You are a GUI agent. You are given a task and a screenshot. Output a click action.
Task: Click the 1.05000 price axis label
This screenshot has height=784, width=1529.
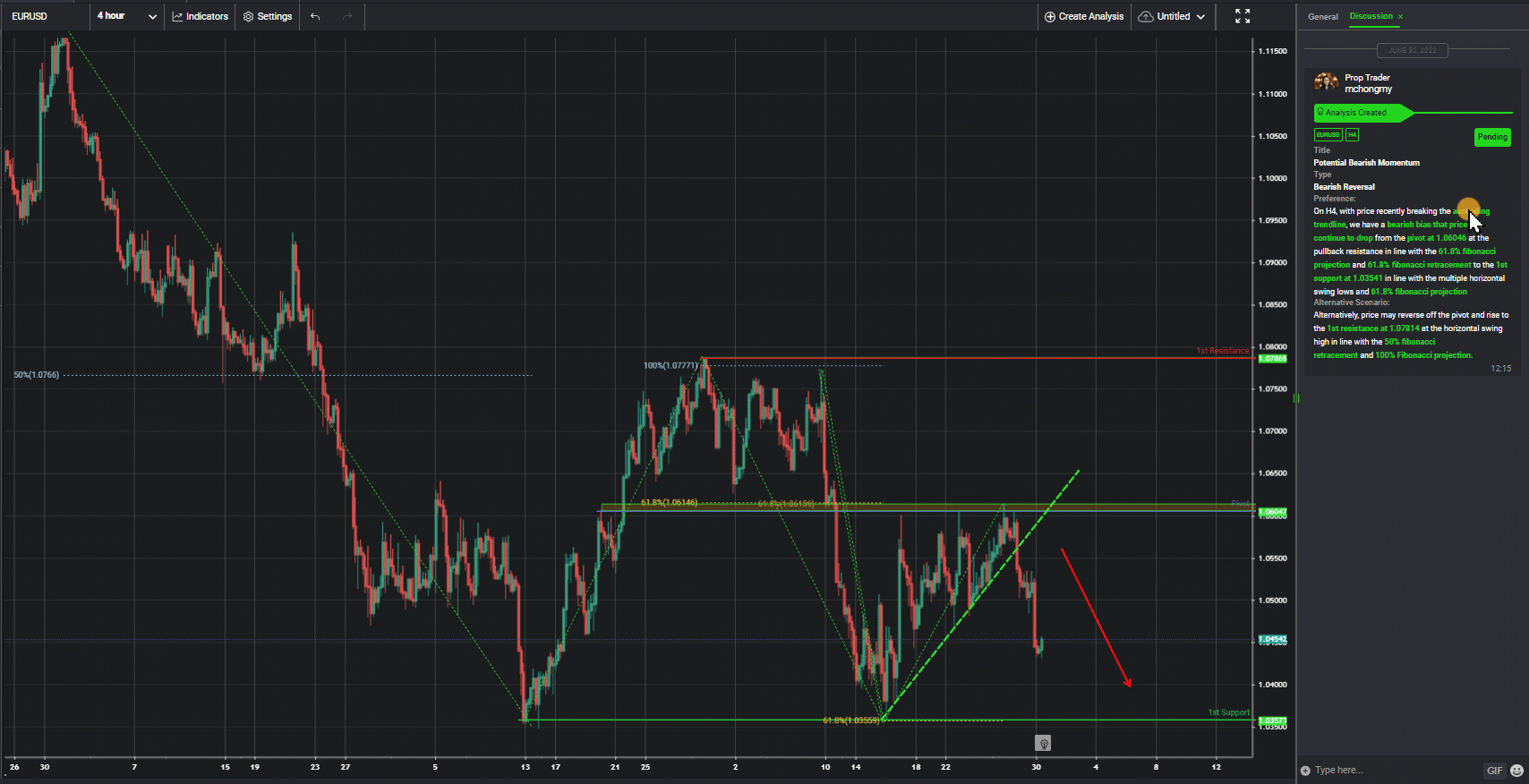click(x=1272, y=601)
